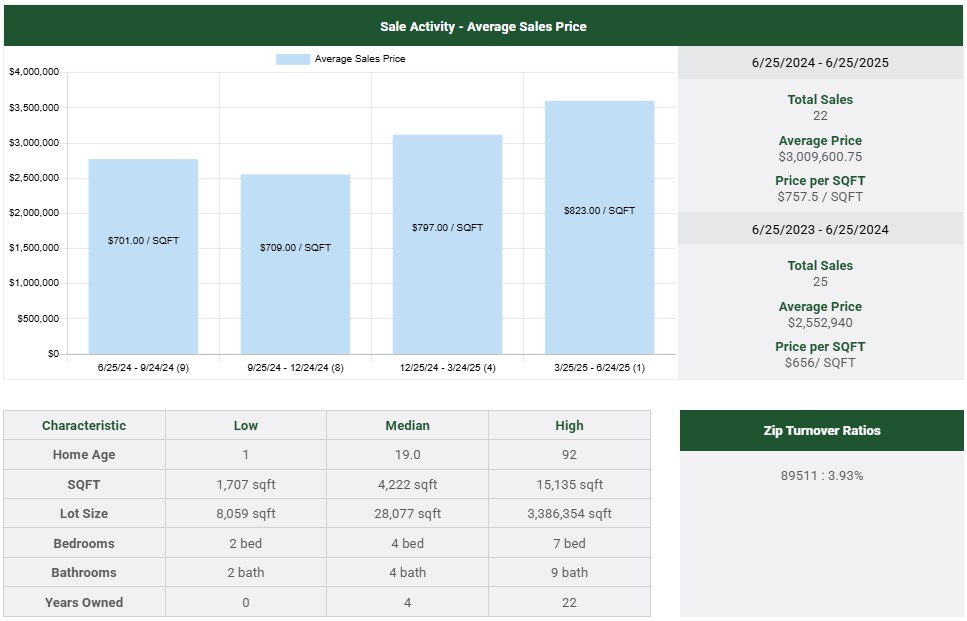Select the bar labeled $709.00 / SQFT
Image resolution: width=967 pixels, height=621 pixels.
click(x=295, y=264)
